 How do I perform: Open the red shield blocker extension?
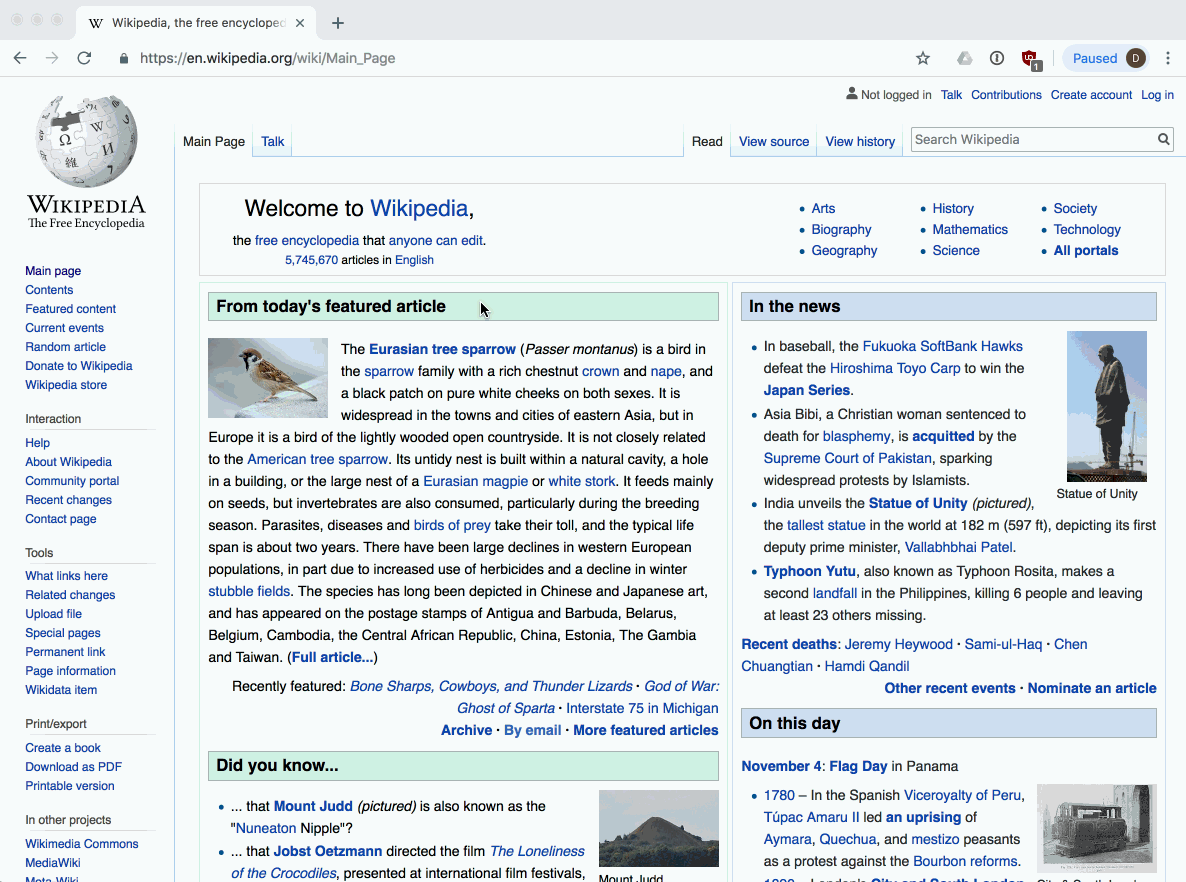pyautogui.click(x=1031, y=59)
